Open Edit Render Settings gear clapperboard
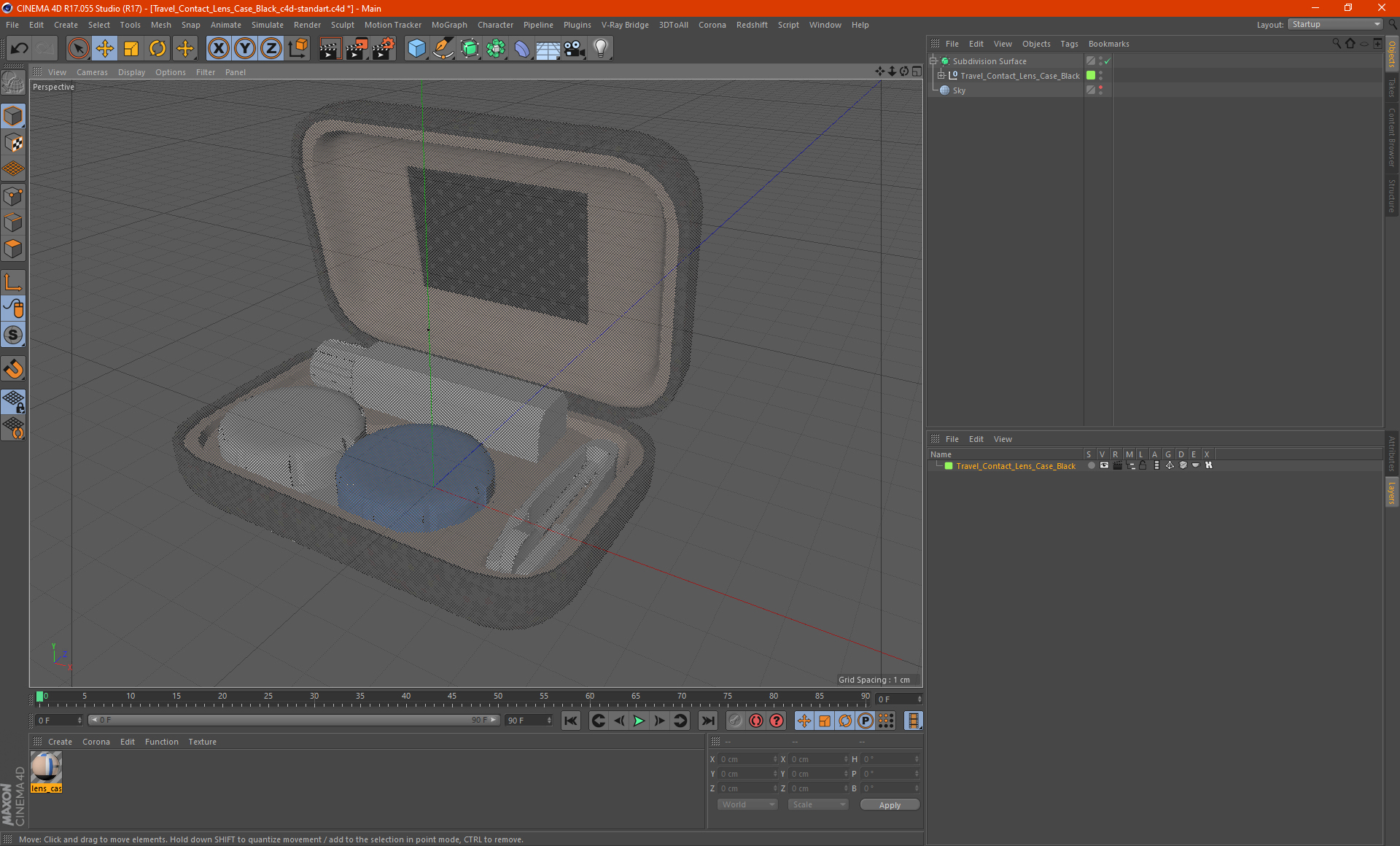This screenshot has height=846, width=1400. pyautogui.click(x=384, y=49)
